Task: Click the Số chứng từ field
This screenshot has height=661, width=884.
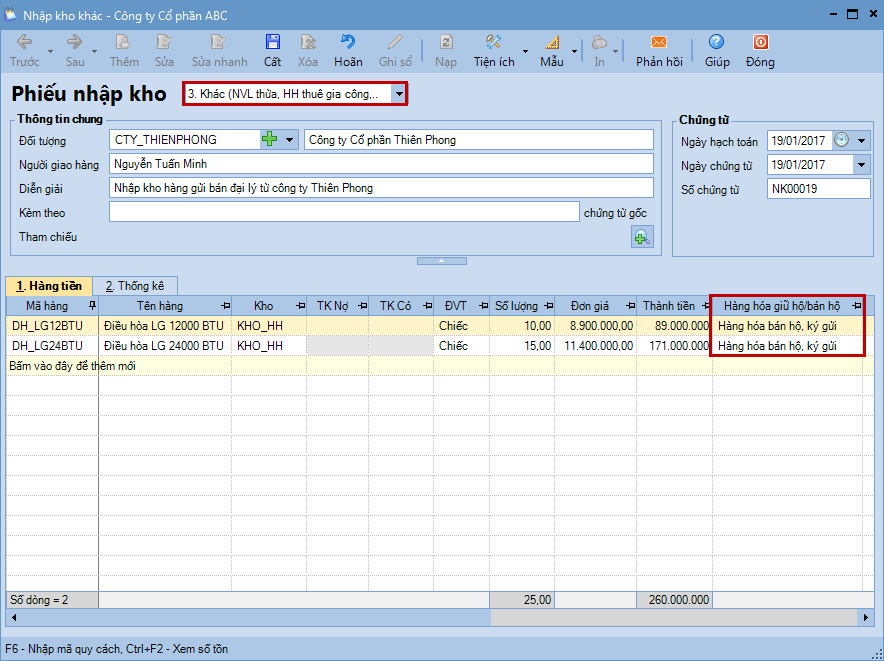Action: click(x=818, y=189)
